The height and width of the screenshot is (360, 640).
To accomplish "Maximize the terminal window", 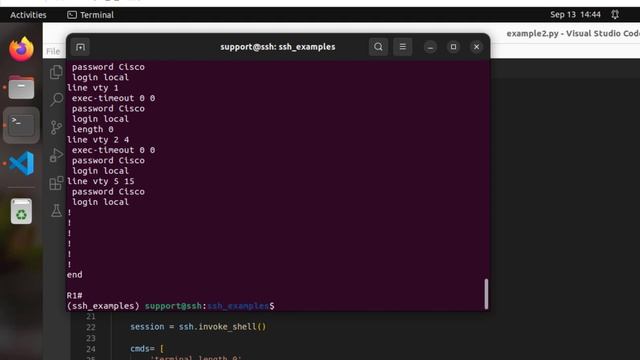I will 453,47.
